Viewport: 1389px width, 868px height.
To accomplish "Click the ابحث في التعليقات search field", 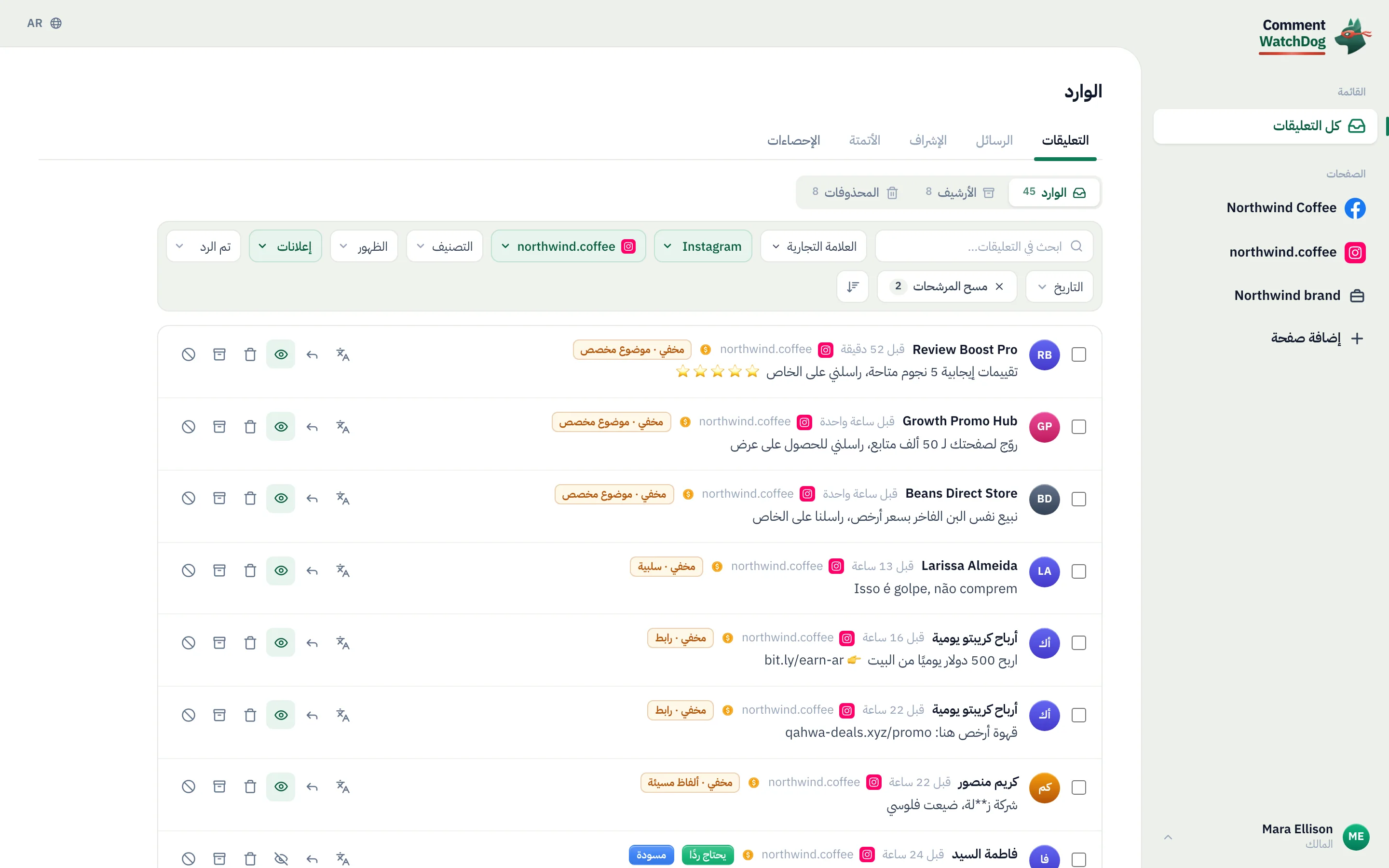I will 984,246.
